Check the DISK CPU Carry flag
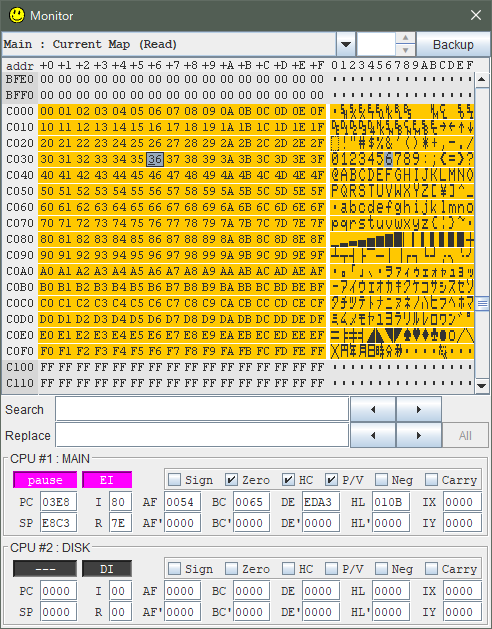 pos(431,568)
